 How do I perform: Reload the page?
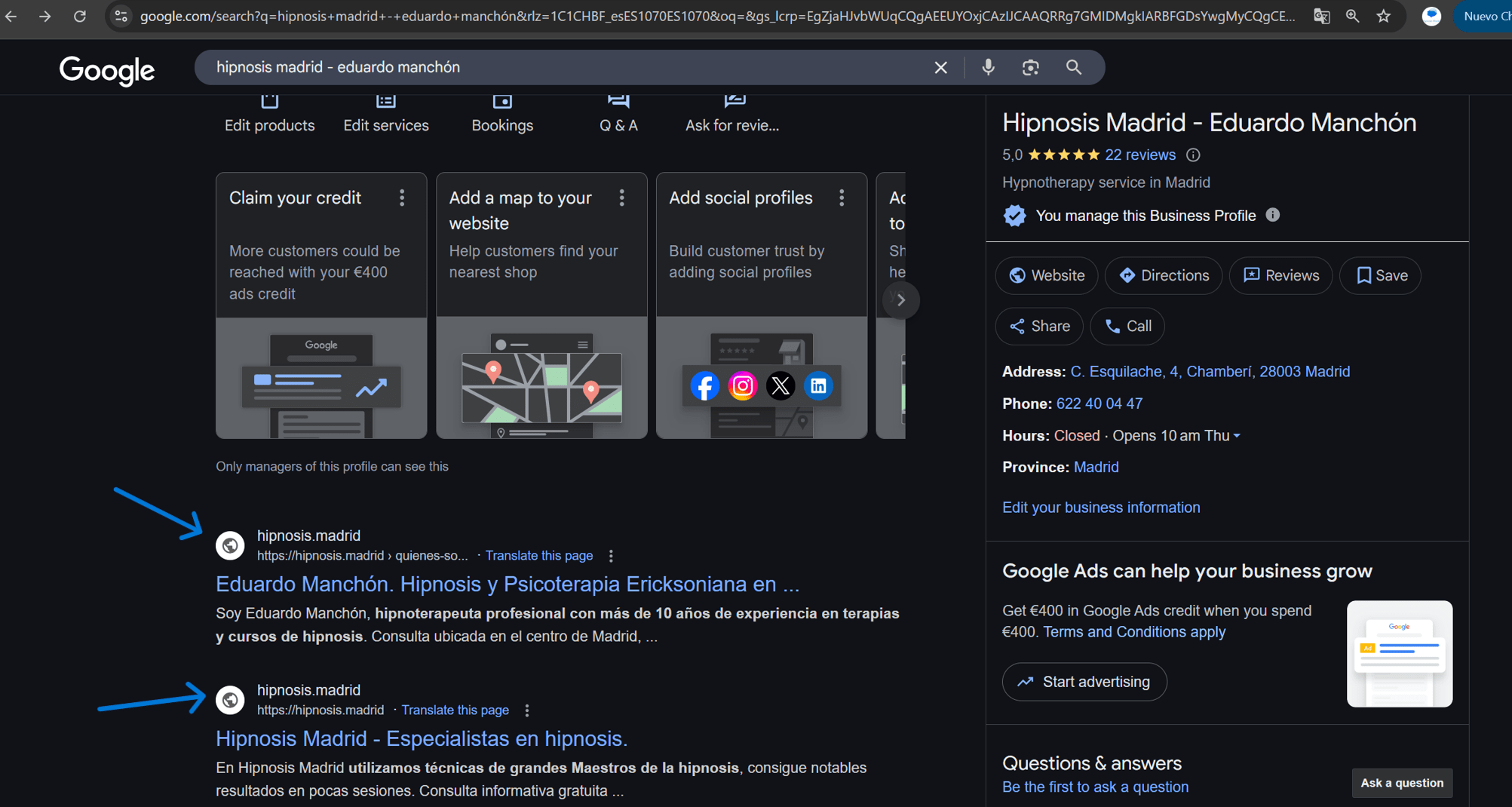79,16
